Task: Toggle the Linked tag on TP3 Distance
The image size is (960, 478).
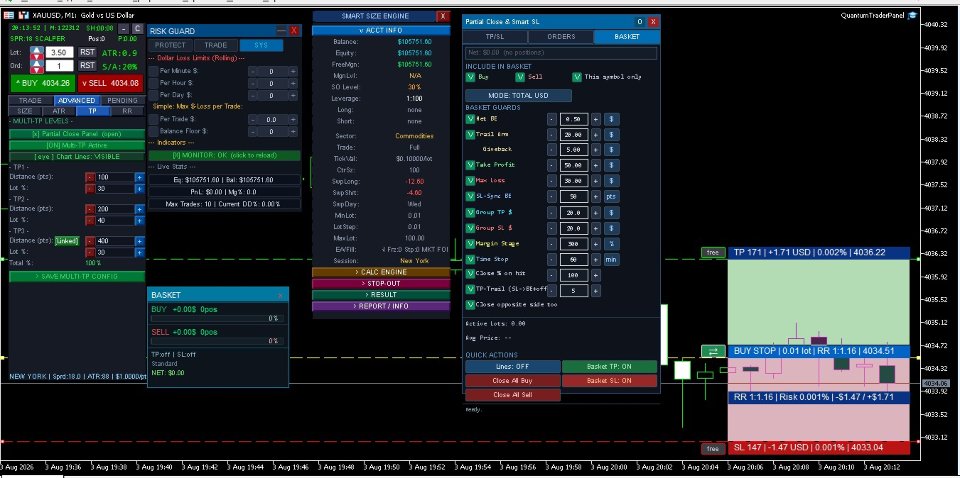Action: 67,241
